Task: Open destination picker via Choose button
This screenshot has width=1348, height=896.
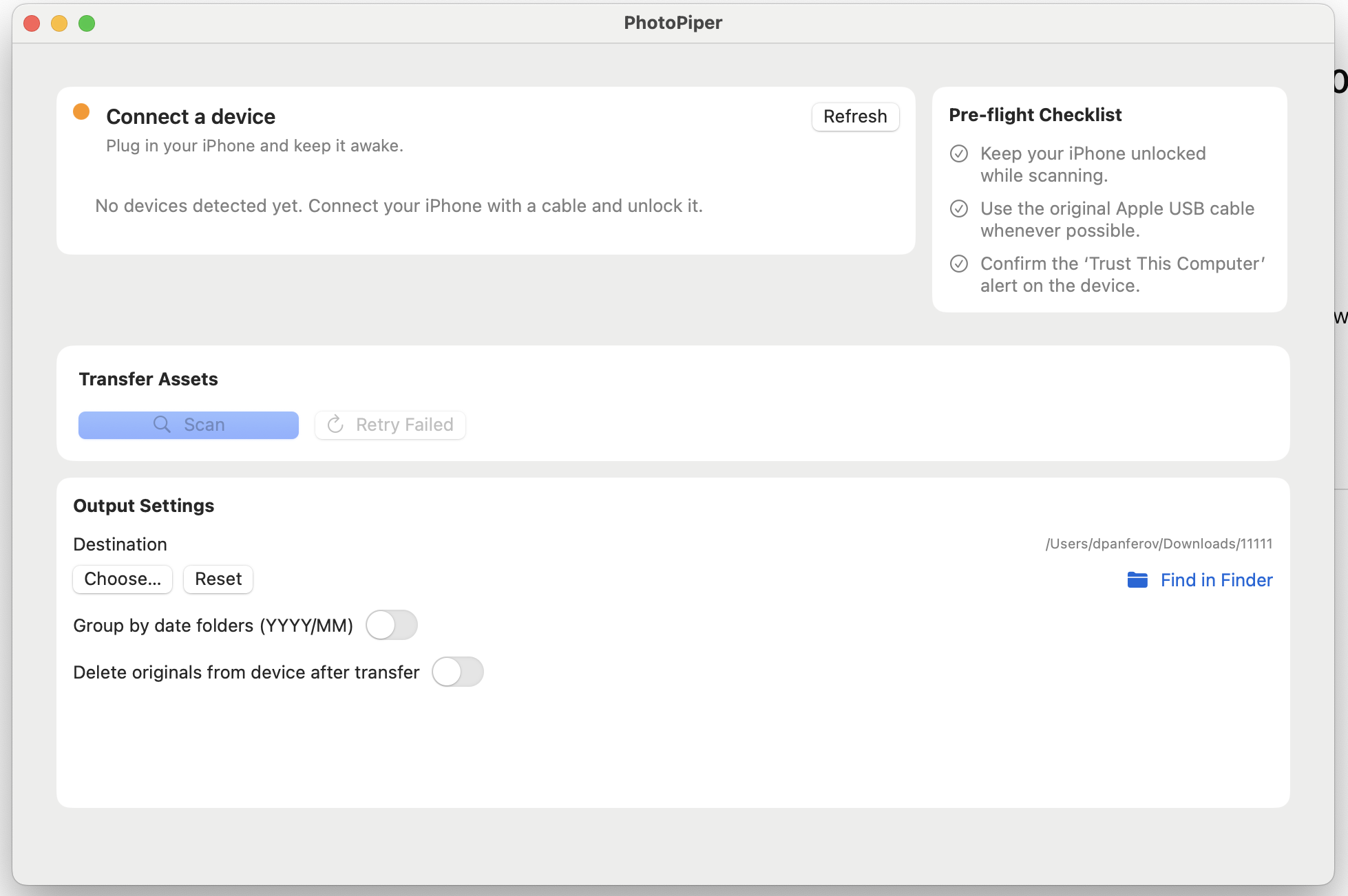Action: click(122, 579)
